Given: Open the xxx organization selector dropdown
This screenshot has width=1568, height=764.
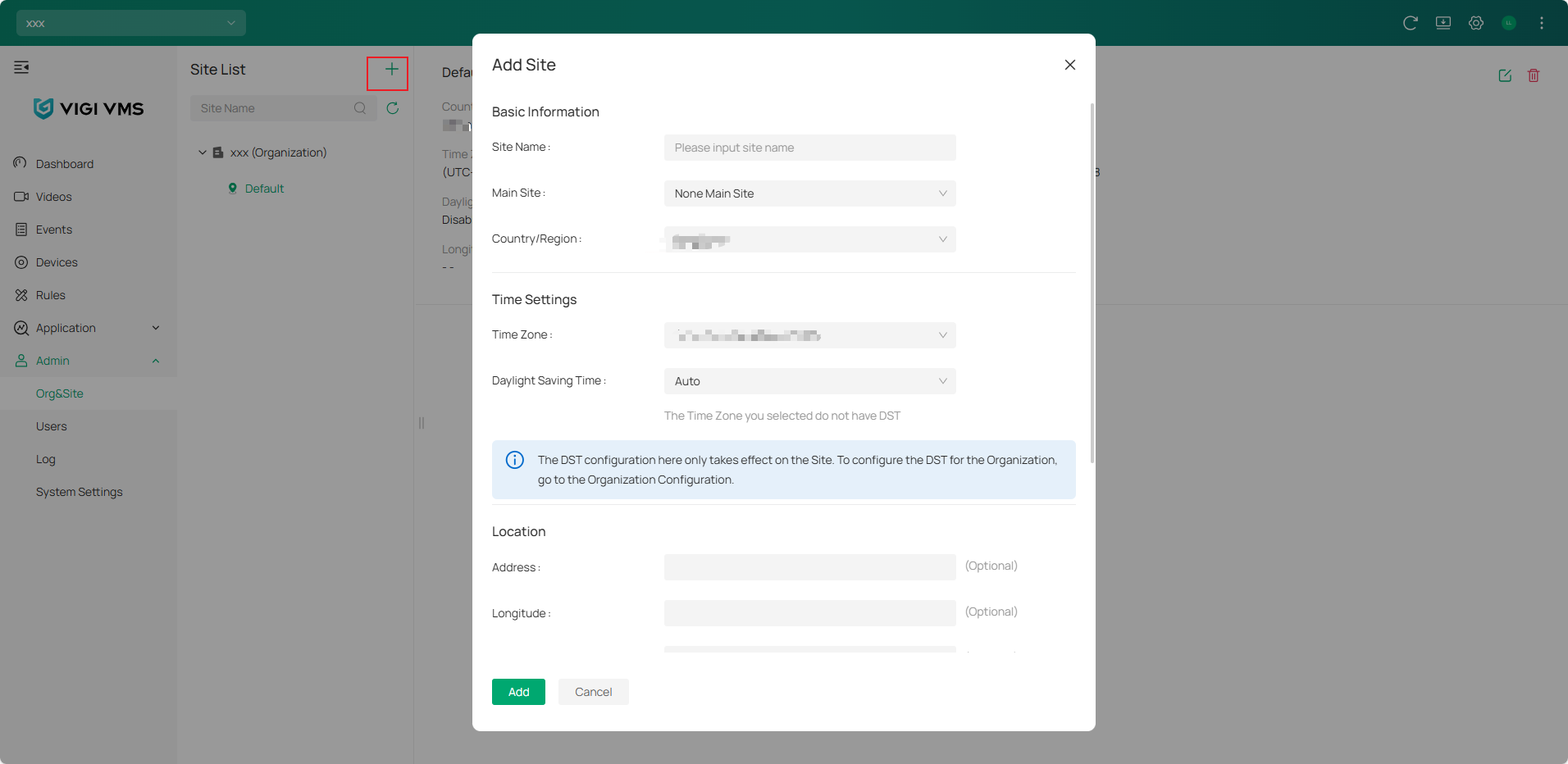Looking at the screenshot, I should (x=131, y=23).
